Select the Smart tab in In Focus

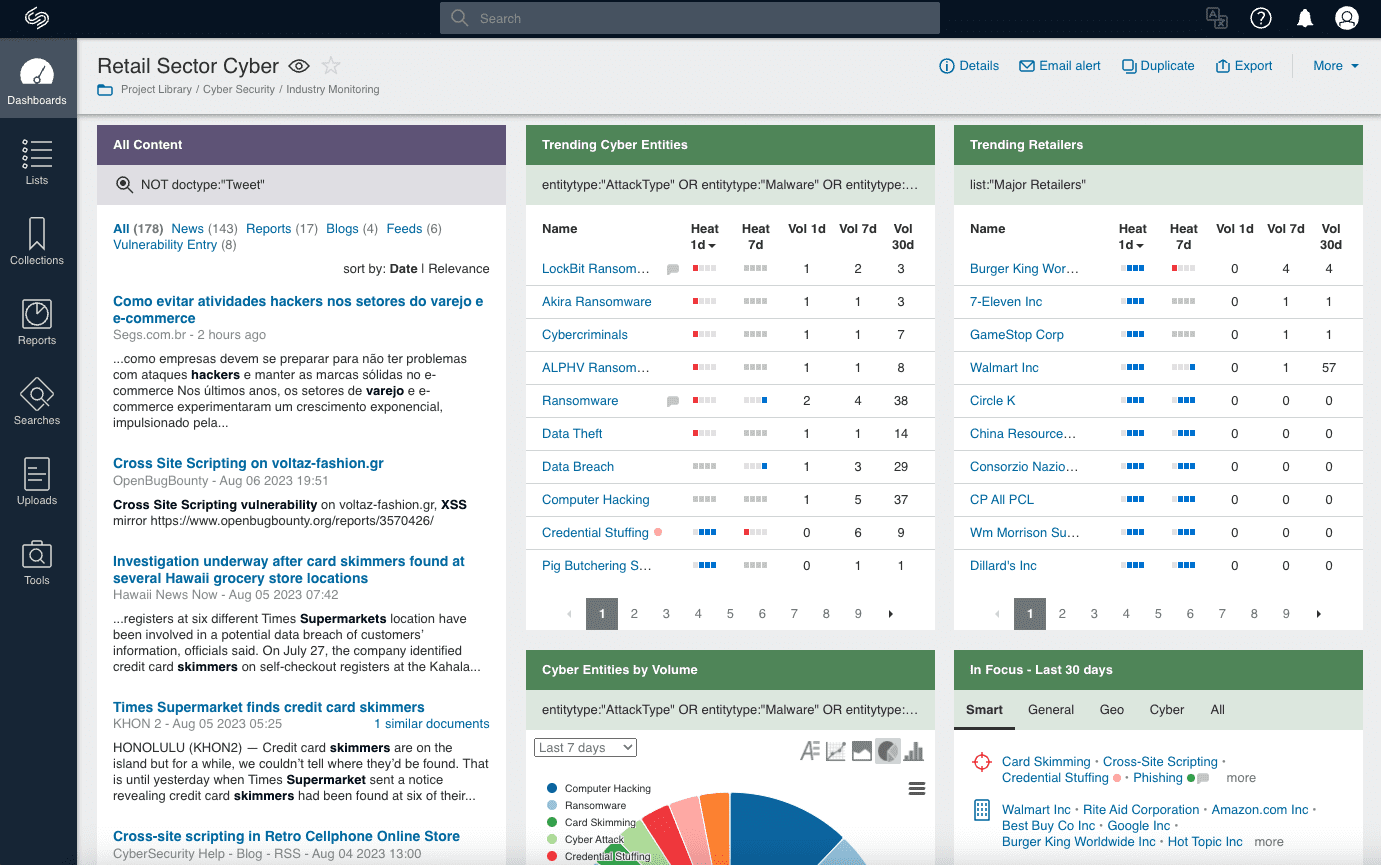click(x=984, y=709)
